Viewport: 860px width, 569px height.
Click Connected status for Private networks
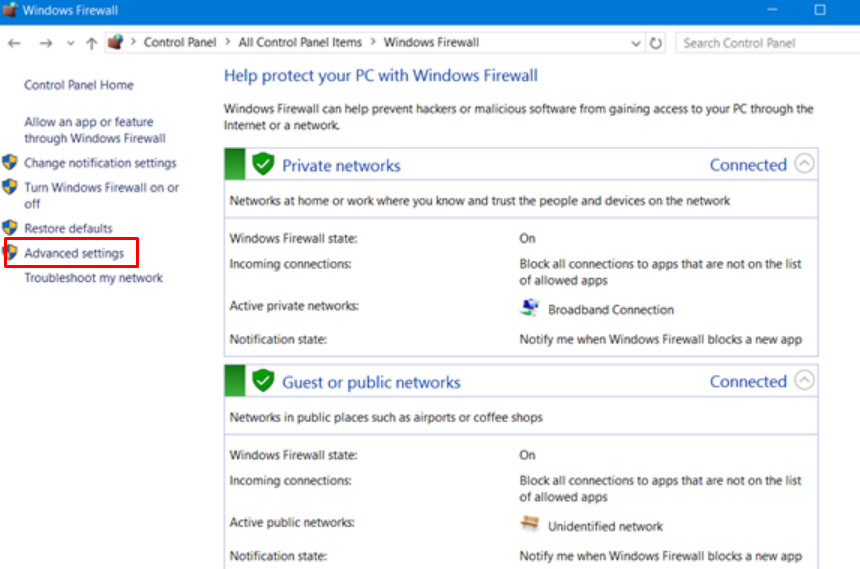[x=748, y=165]
